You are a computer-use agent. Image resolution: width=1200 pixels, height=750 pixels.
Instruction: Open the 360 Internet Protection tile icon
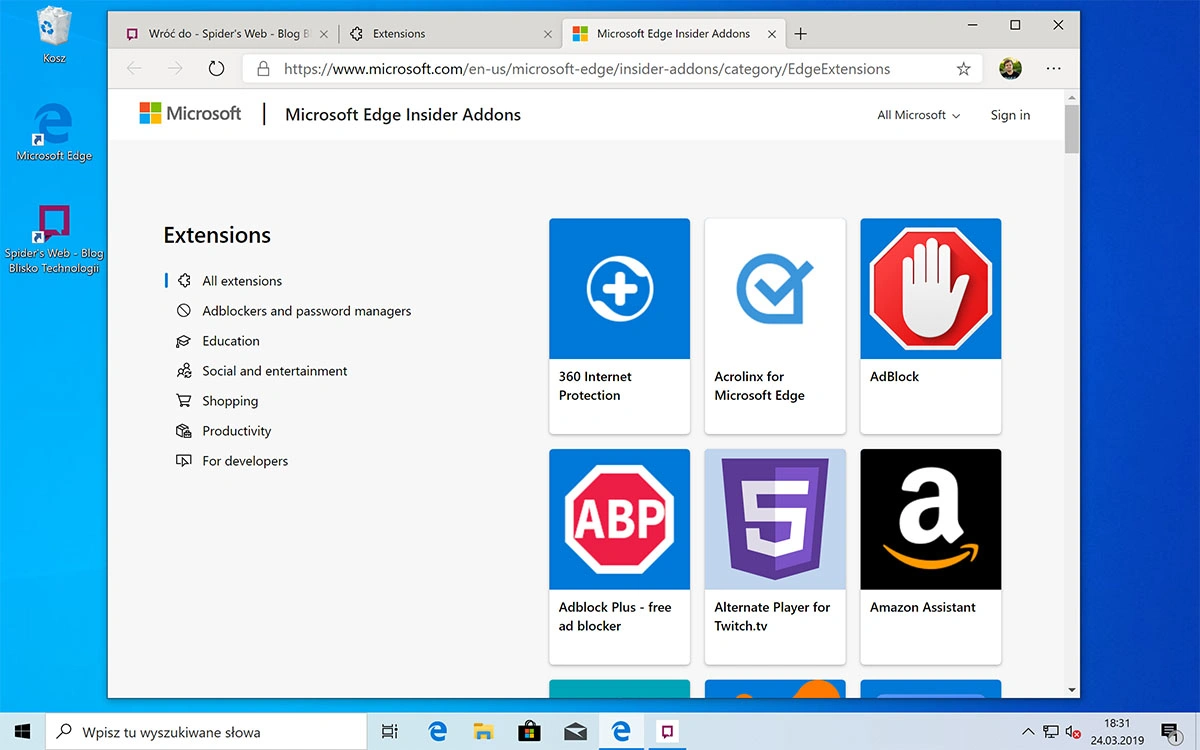pos(619,288)
